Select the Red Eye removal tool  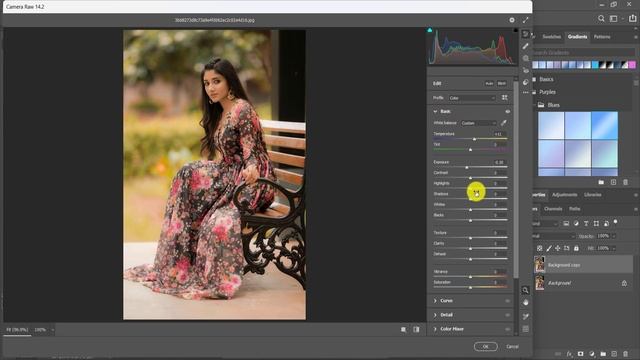(x=526, y=70)
